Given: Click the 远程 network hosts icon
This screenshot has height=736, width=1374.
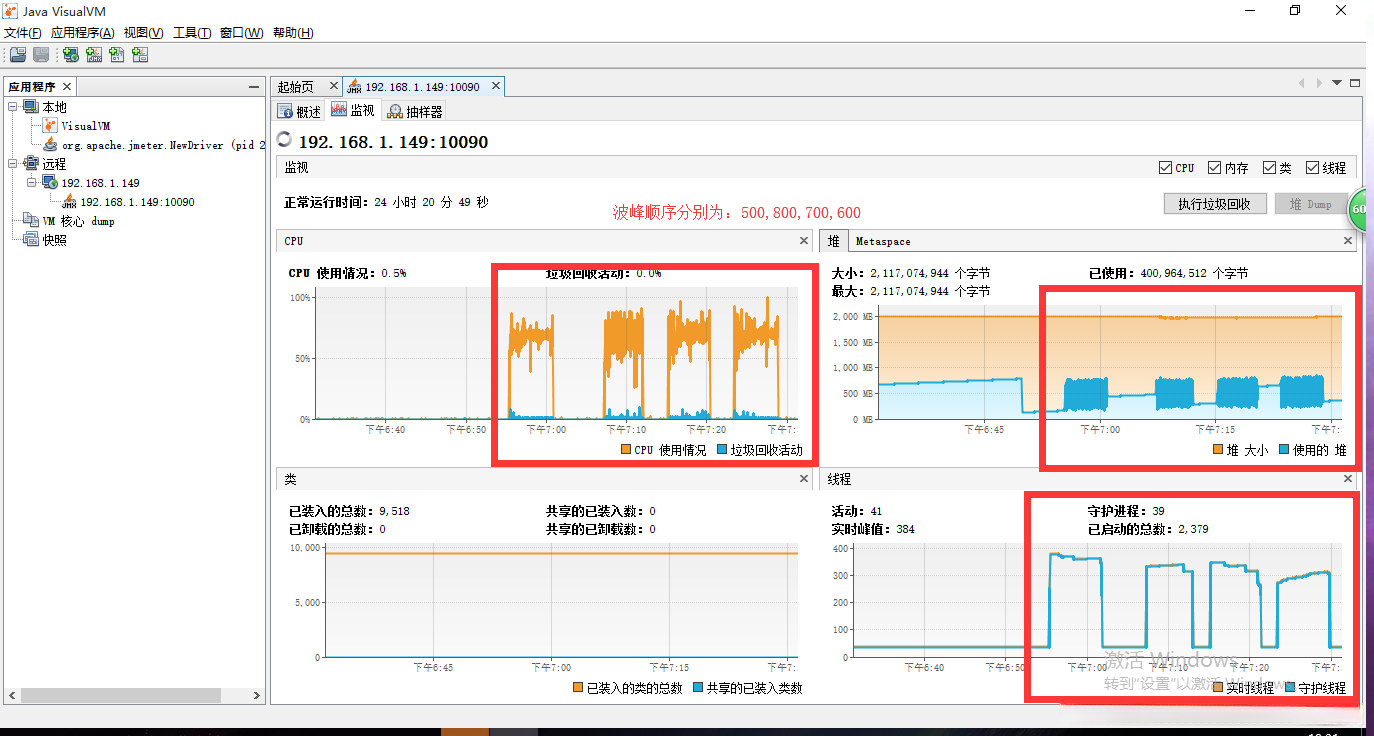Looking at the screenshot, I should (31, 164).
